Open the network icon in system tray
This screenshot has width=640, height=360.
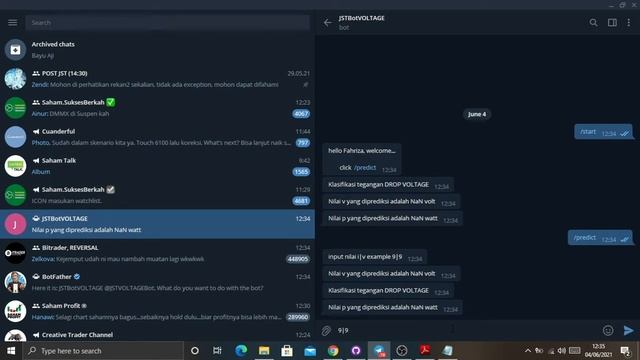[551, 351]
